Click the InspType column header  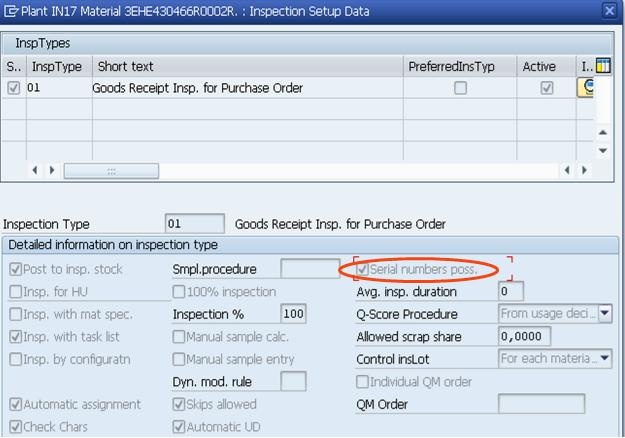click(59, 66)
